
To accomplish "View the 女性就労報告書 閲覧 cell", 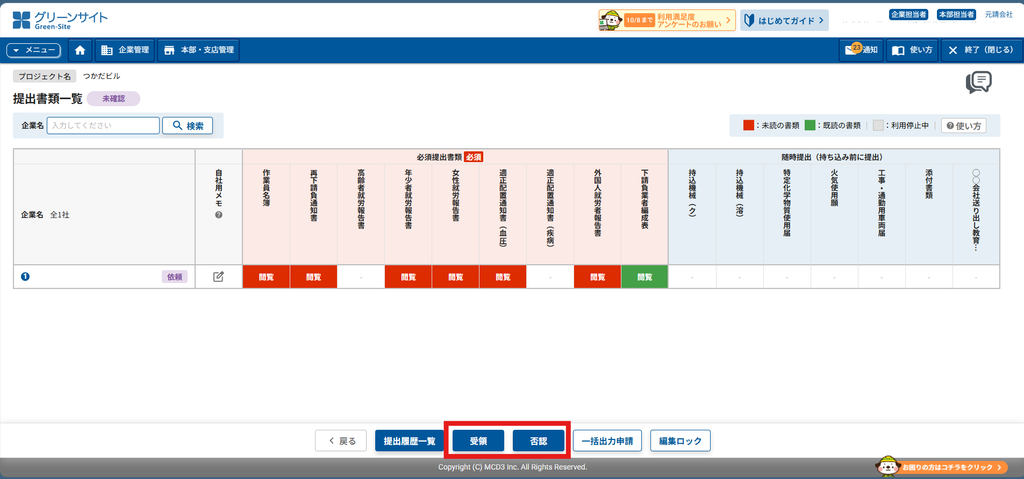I will pyautogui.click(x=455, y=276).
